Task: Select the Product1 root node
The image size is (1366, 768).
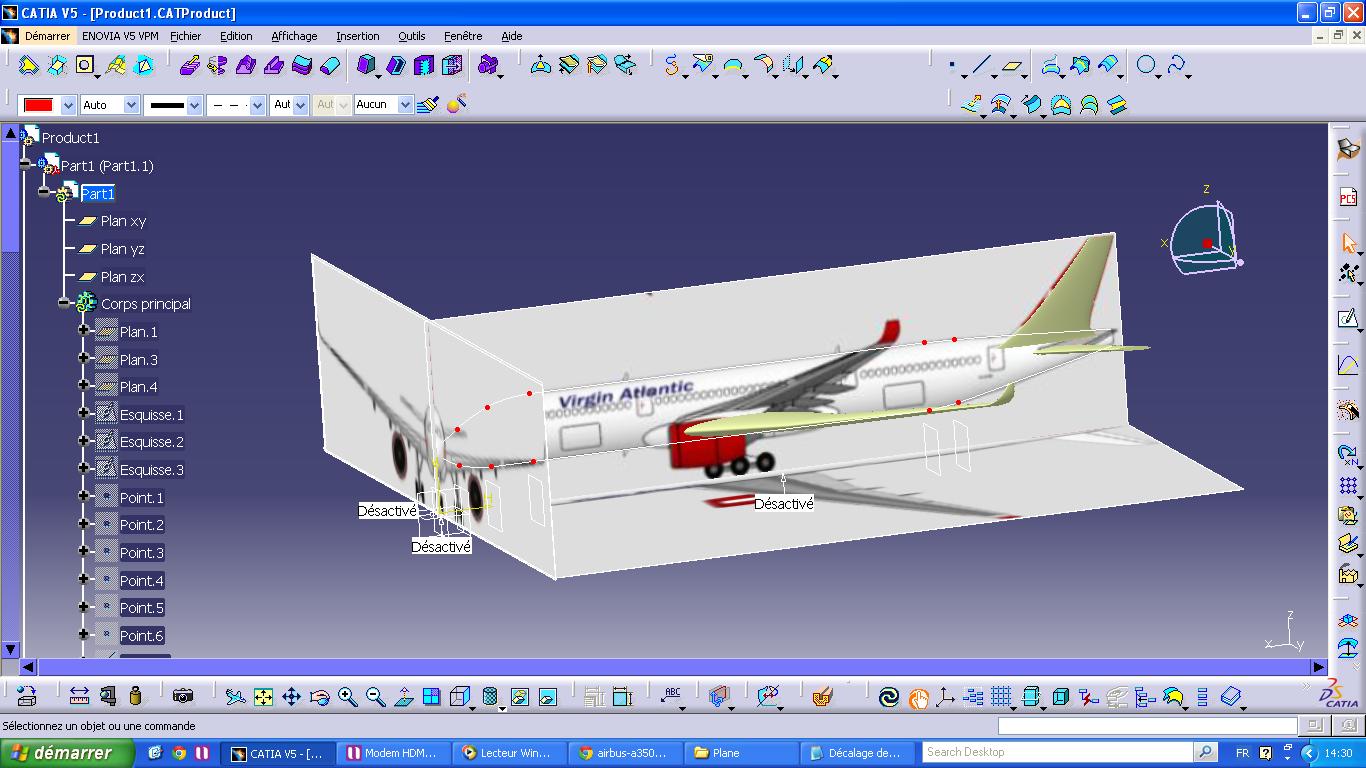Action: tap(70, 138)
